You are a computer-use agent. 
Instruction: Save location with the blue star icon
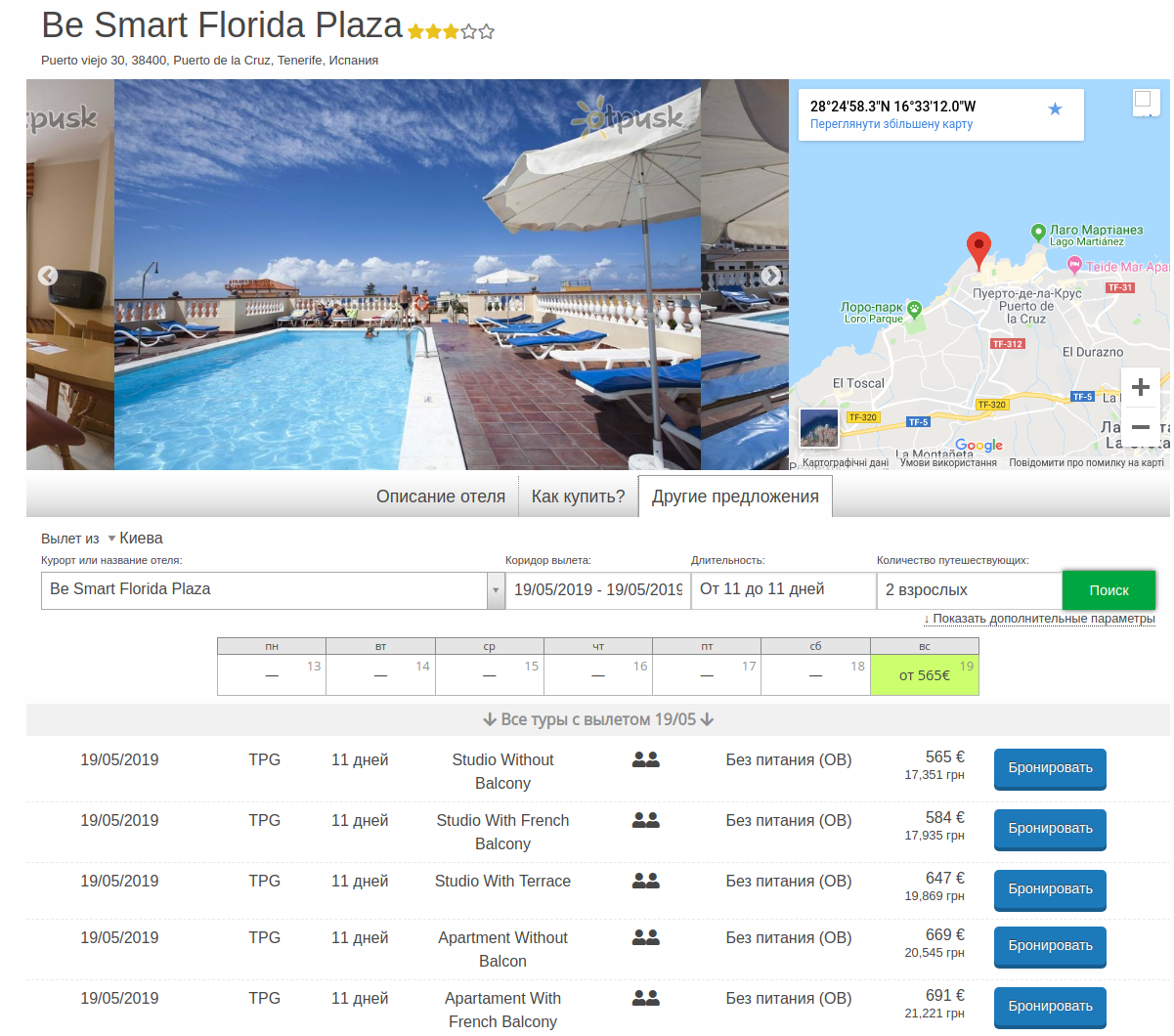click(x=1055, y=108)
